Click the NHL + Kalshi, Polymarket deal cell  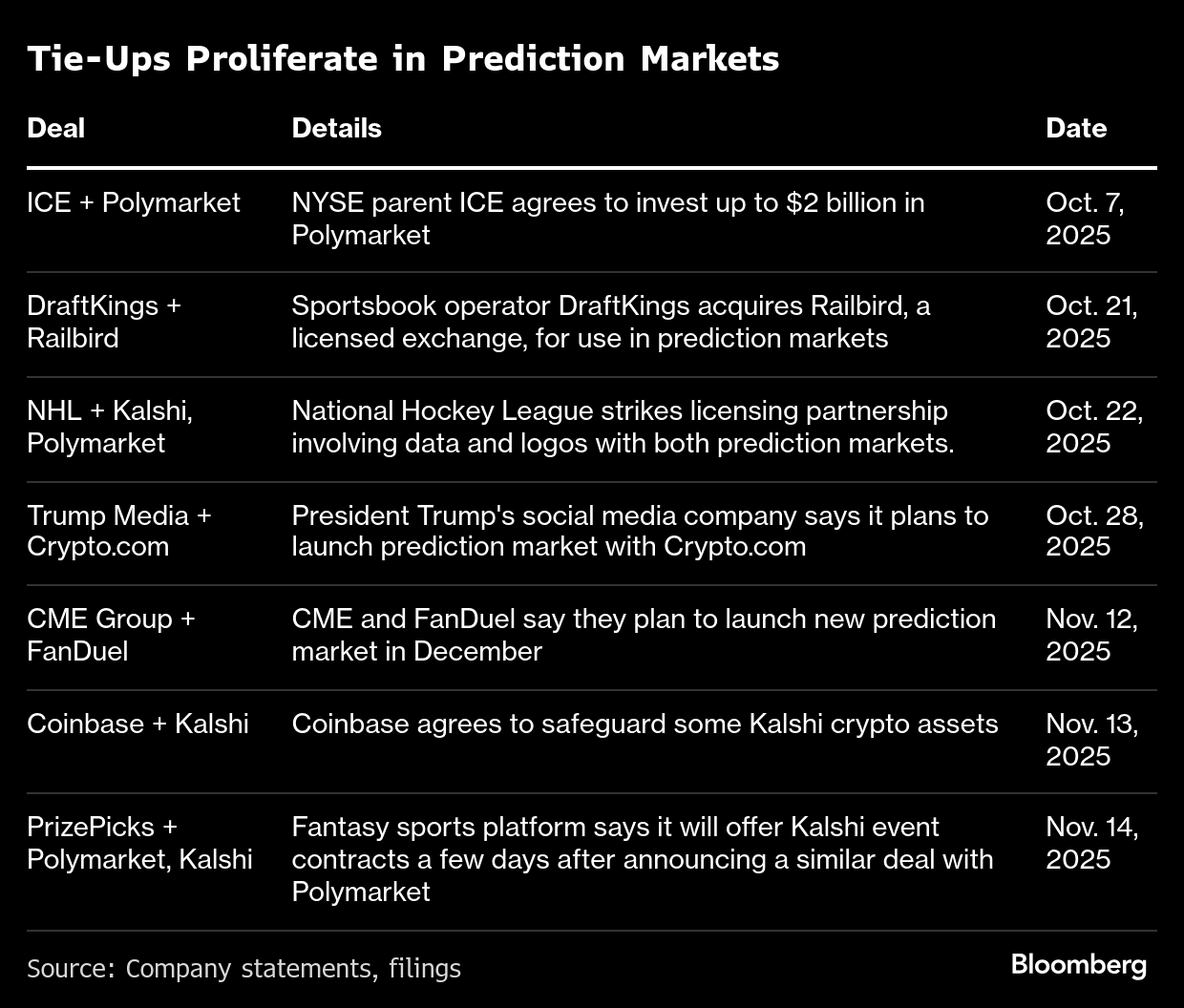[110, 427]
